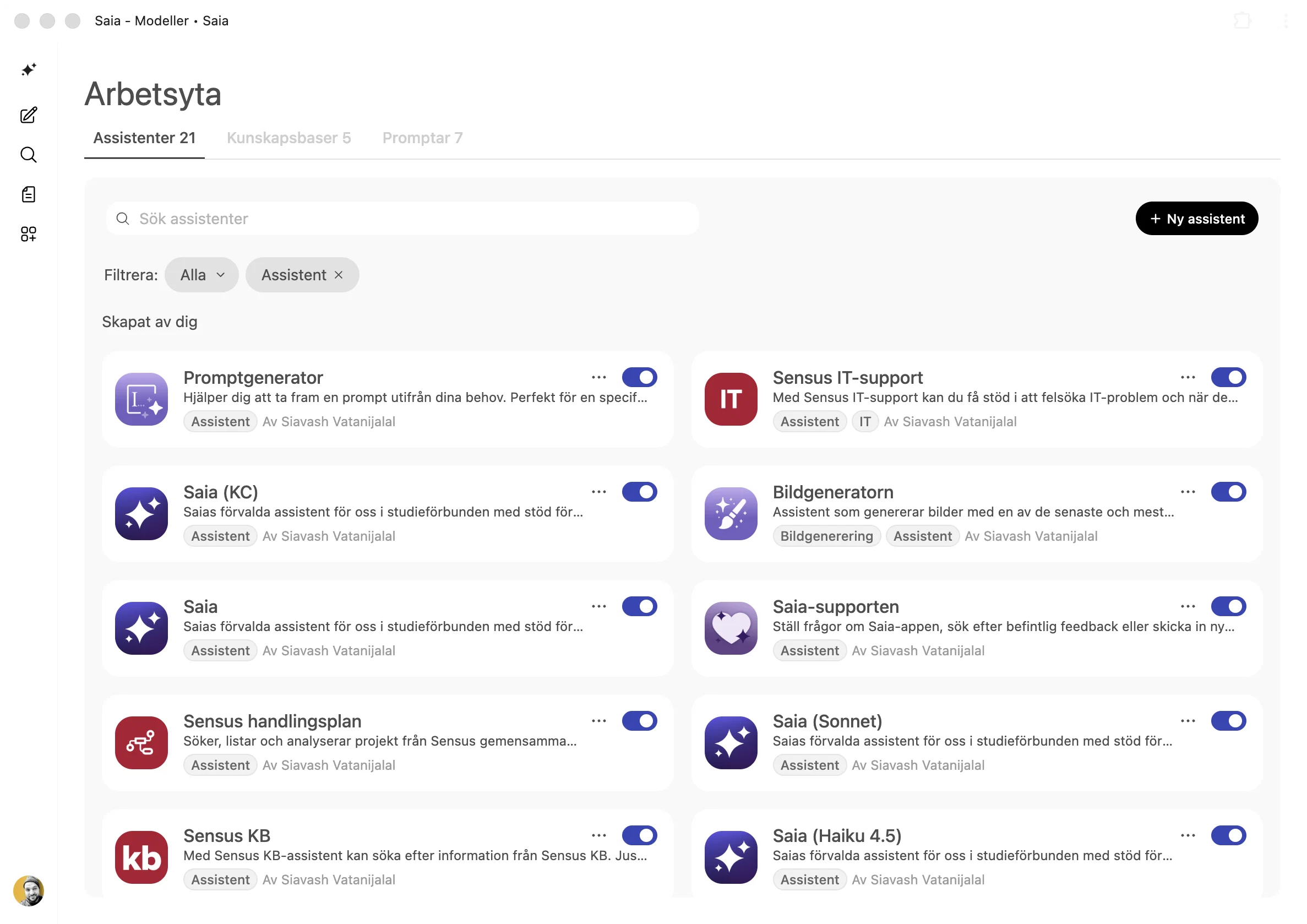Screen dimensions: 1307x924
Task: Toggle Sensus handlingsplan off
Action: coord(639,720)
